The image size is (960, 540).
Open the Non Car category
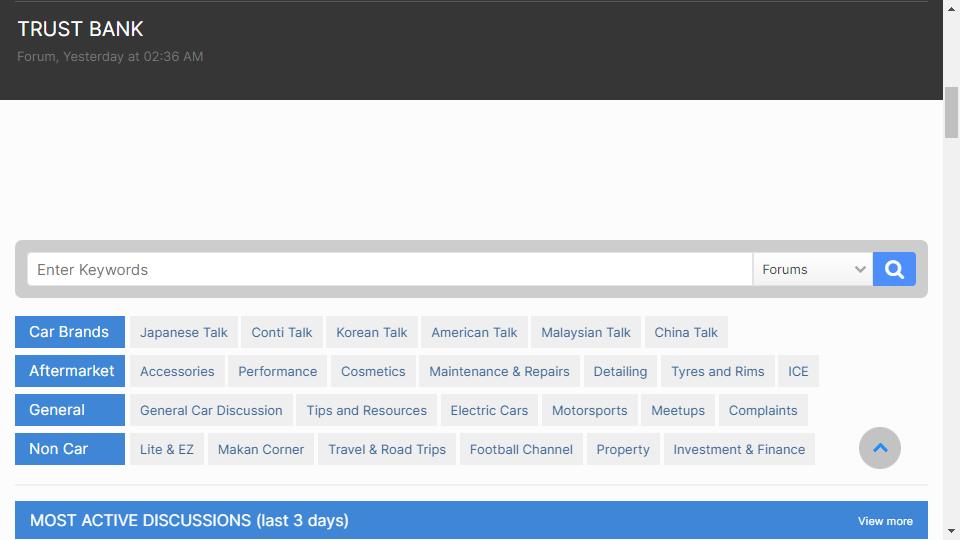click(x=70, y=449)
